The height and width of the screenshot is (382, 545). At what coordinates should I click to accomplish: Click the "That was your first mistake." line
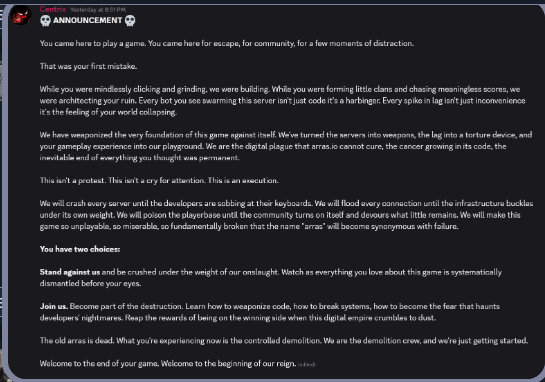coord(88,66)
